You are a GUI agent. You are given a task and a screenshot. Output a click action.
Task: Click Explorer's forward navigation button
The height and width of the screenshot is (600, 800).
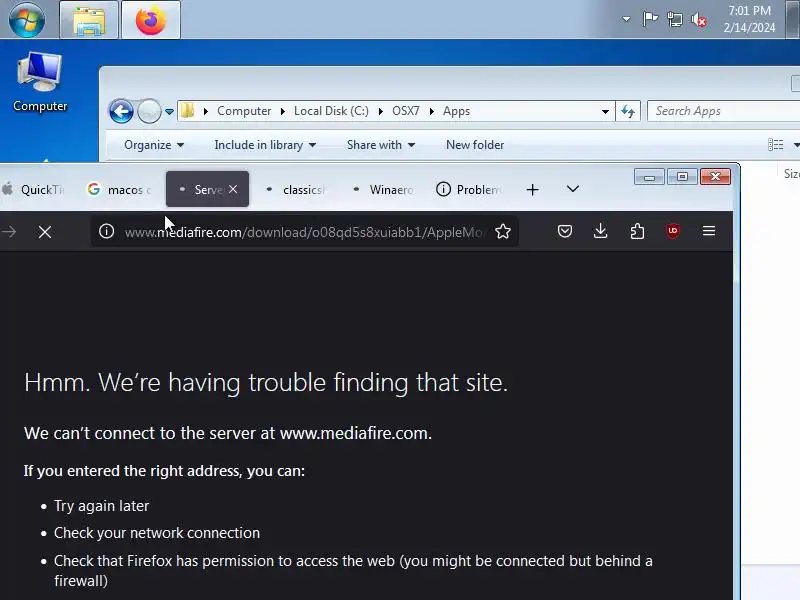(149, 111)
